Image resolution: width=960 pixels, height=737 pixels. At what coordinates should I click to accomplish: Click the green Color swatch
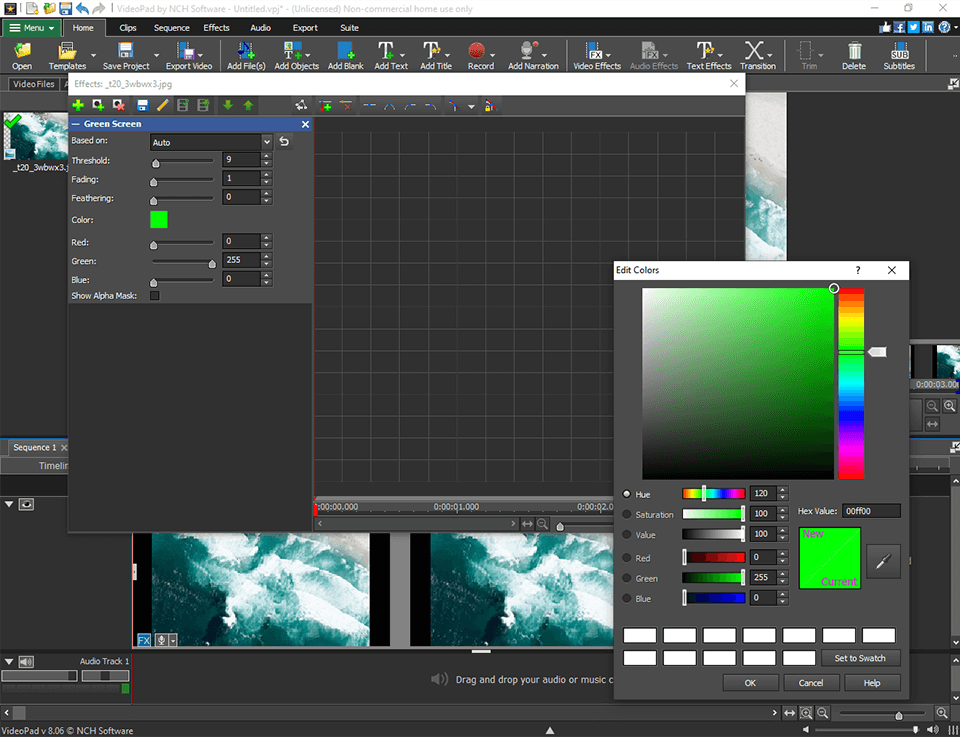coord(158,219)
